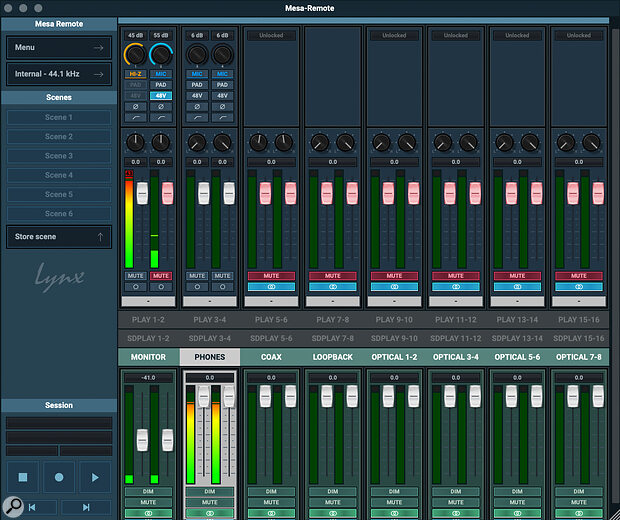
Task: Mute the first input channel
Action: click(135, 275)
